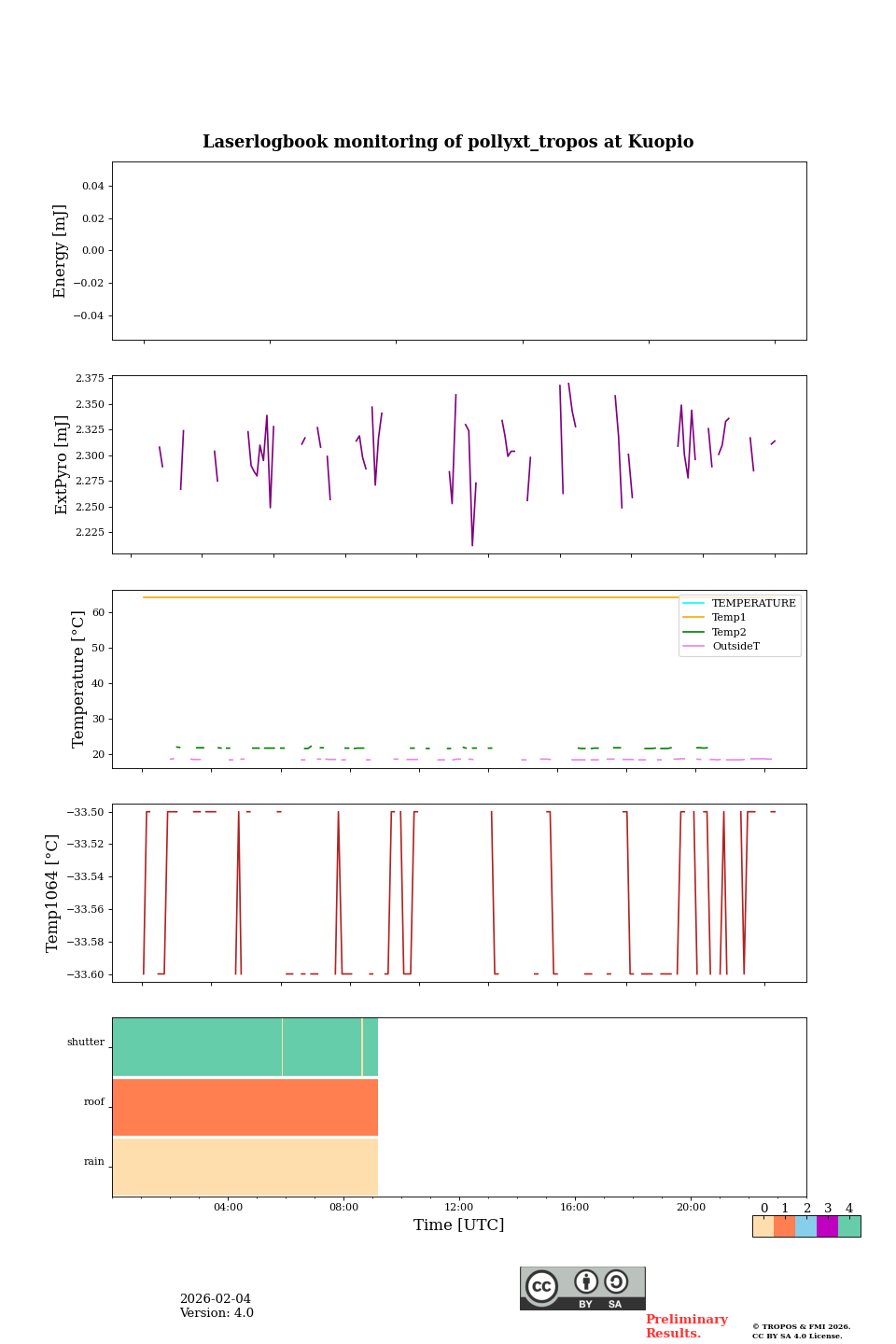
Task: Click the 20:00 time axis tick label
Action: pyautogui.click(x=691, y=1208)
